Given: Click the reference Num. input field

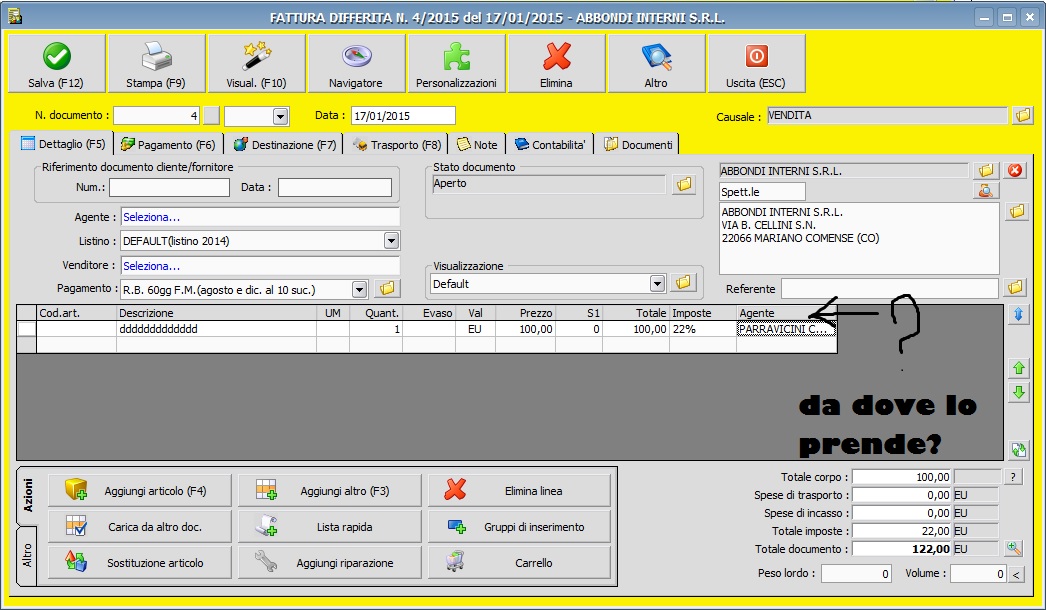Looking at the screenshot, I should pyautogui.click(x=169, y=188).
